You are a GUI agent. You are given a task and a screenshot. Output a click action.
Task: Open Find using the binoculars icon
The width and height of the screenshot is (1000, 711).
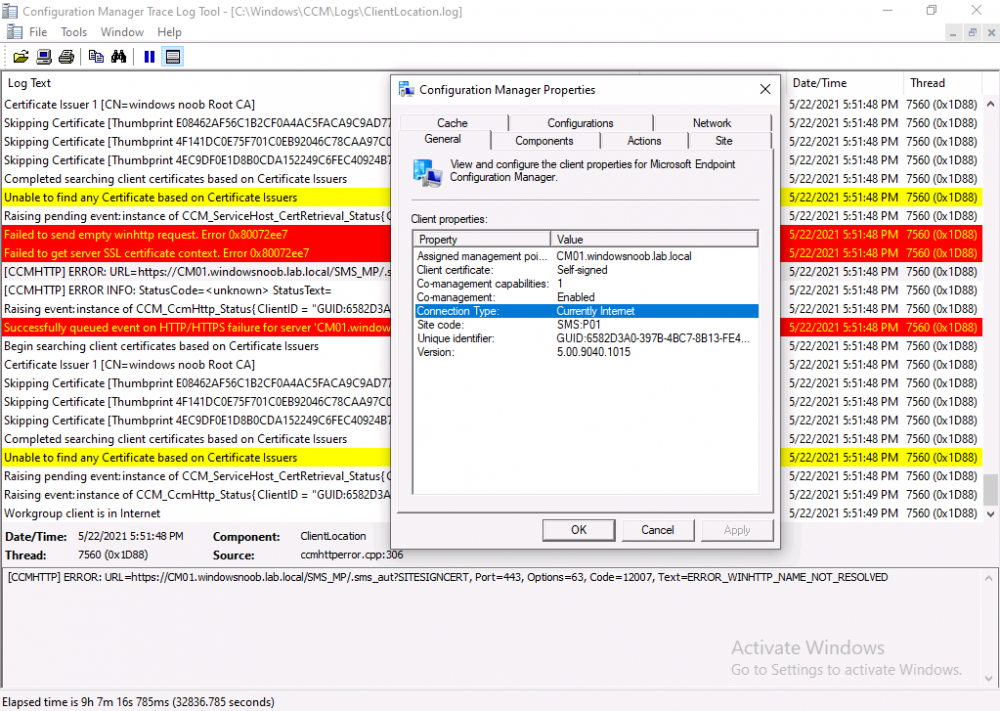[x=119, y=57]
